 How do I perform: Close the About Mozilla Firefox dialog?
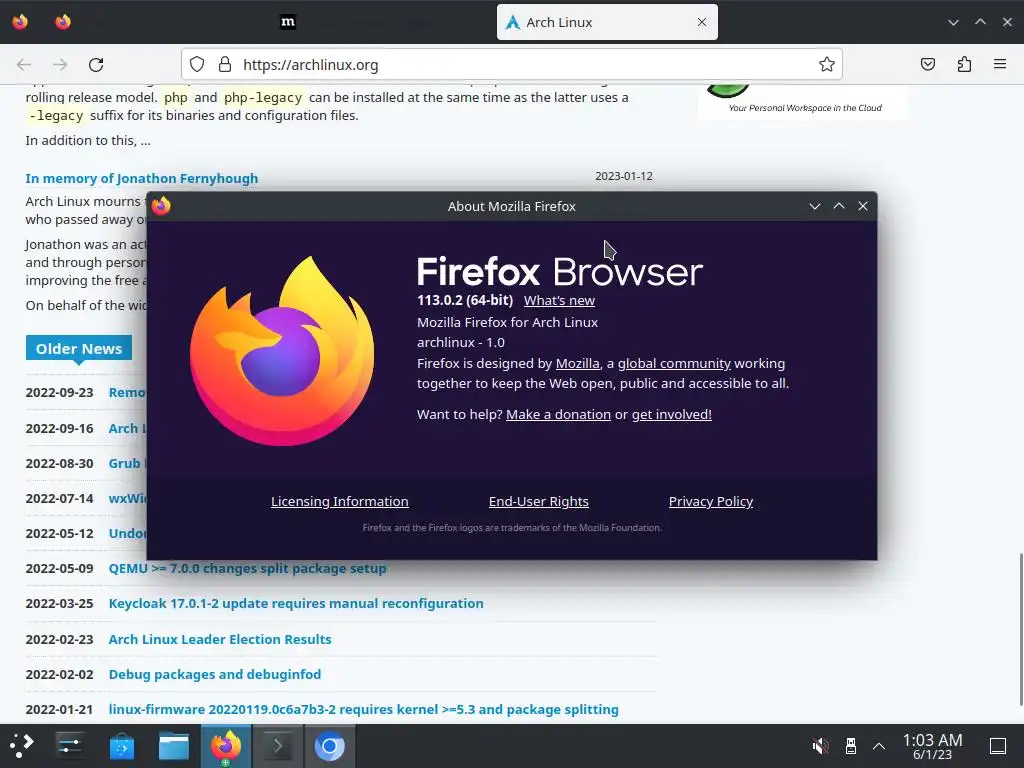coord(863,206)
